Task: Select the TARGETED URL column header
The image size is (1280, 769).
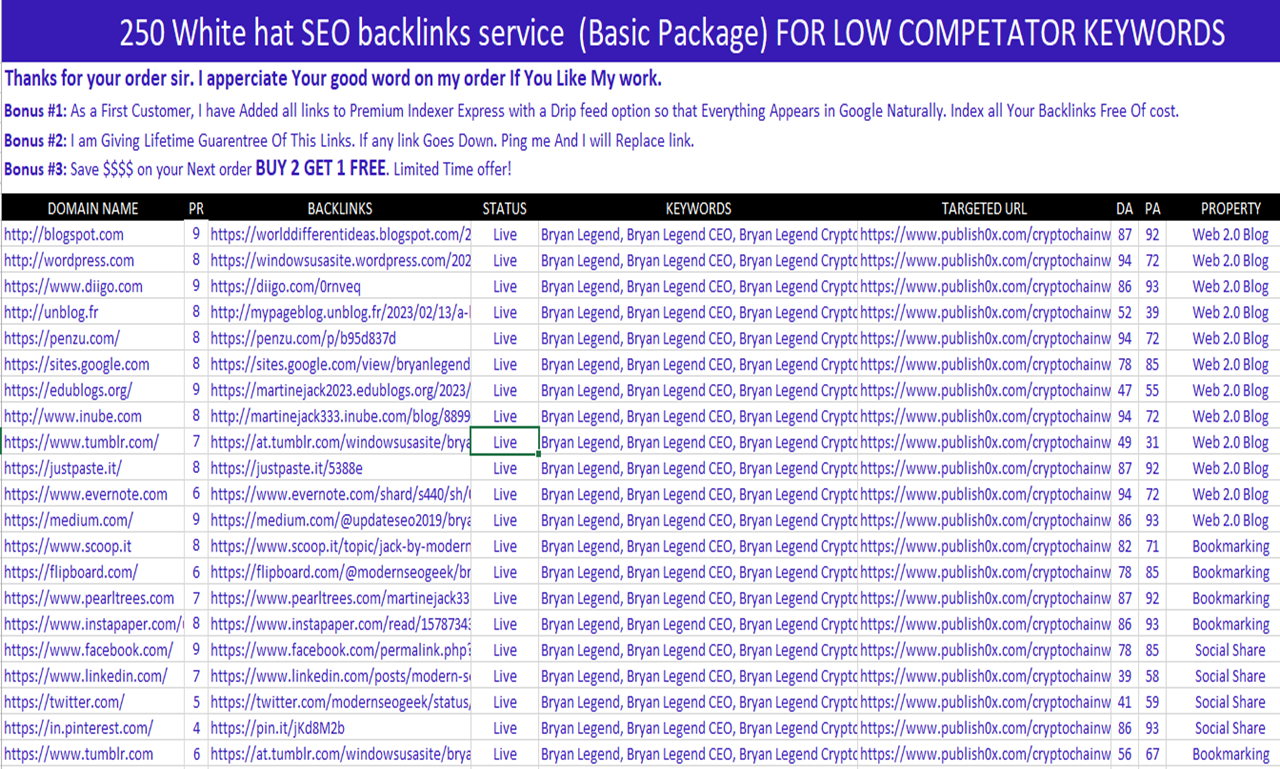Action: 985,208
